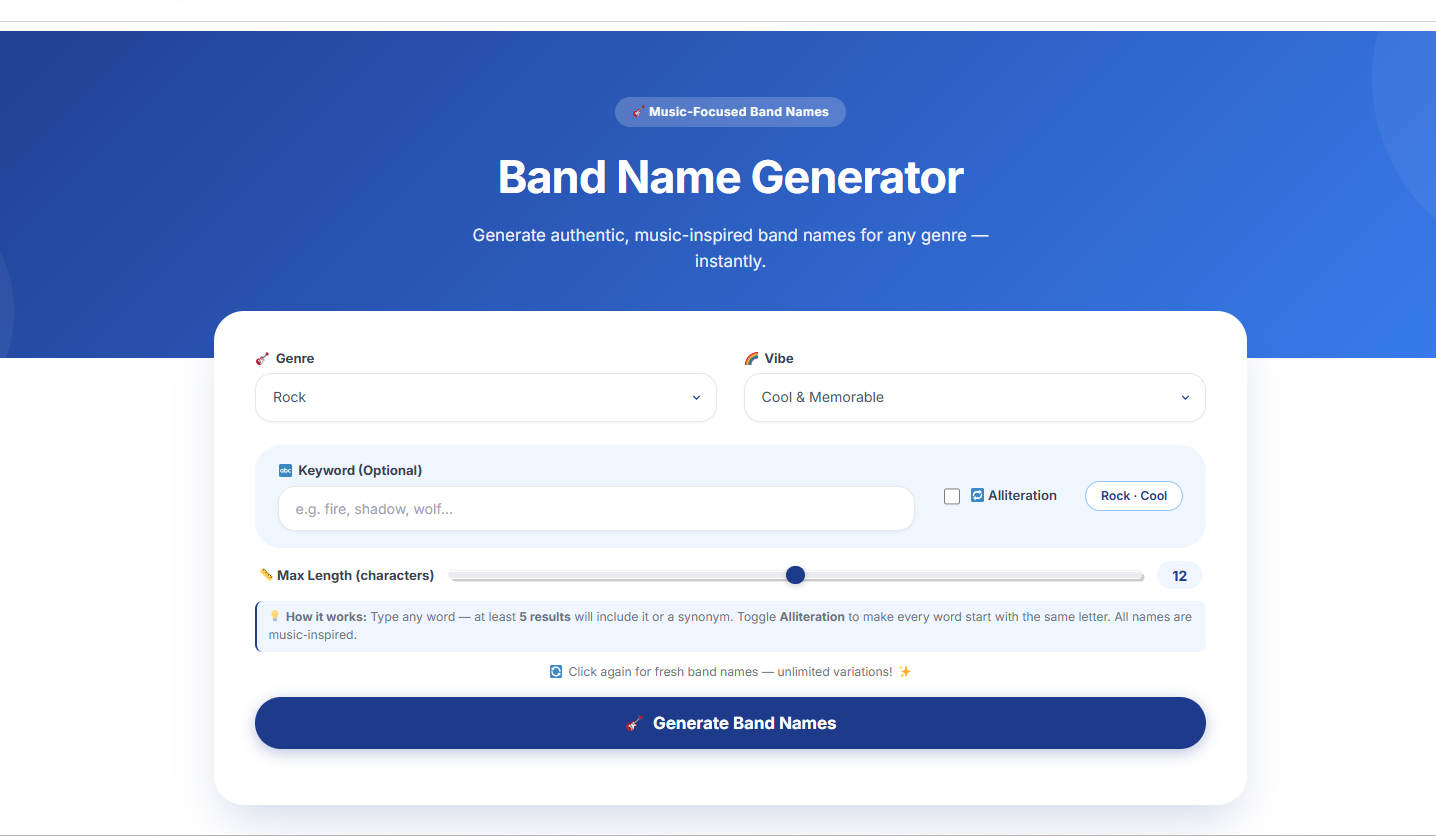The image size is (1436, 836).
Task: Click the How it works bold text
Action: 326,617
